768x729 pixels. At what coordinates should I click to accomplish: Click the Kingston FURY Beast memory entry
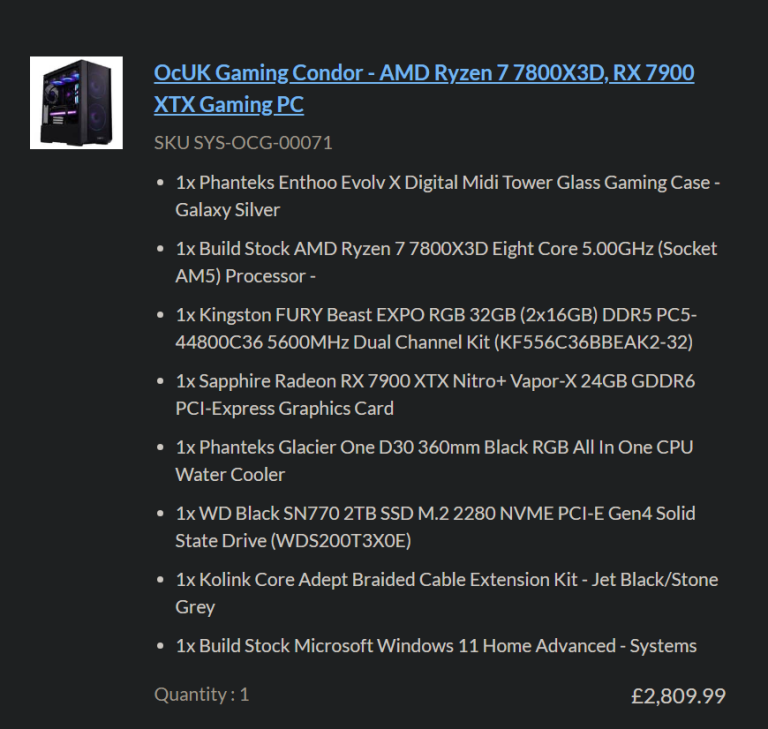click(x=436, y=328)
